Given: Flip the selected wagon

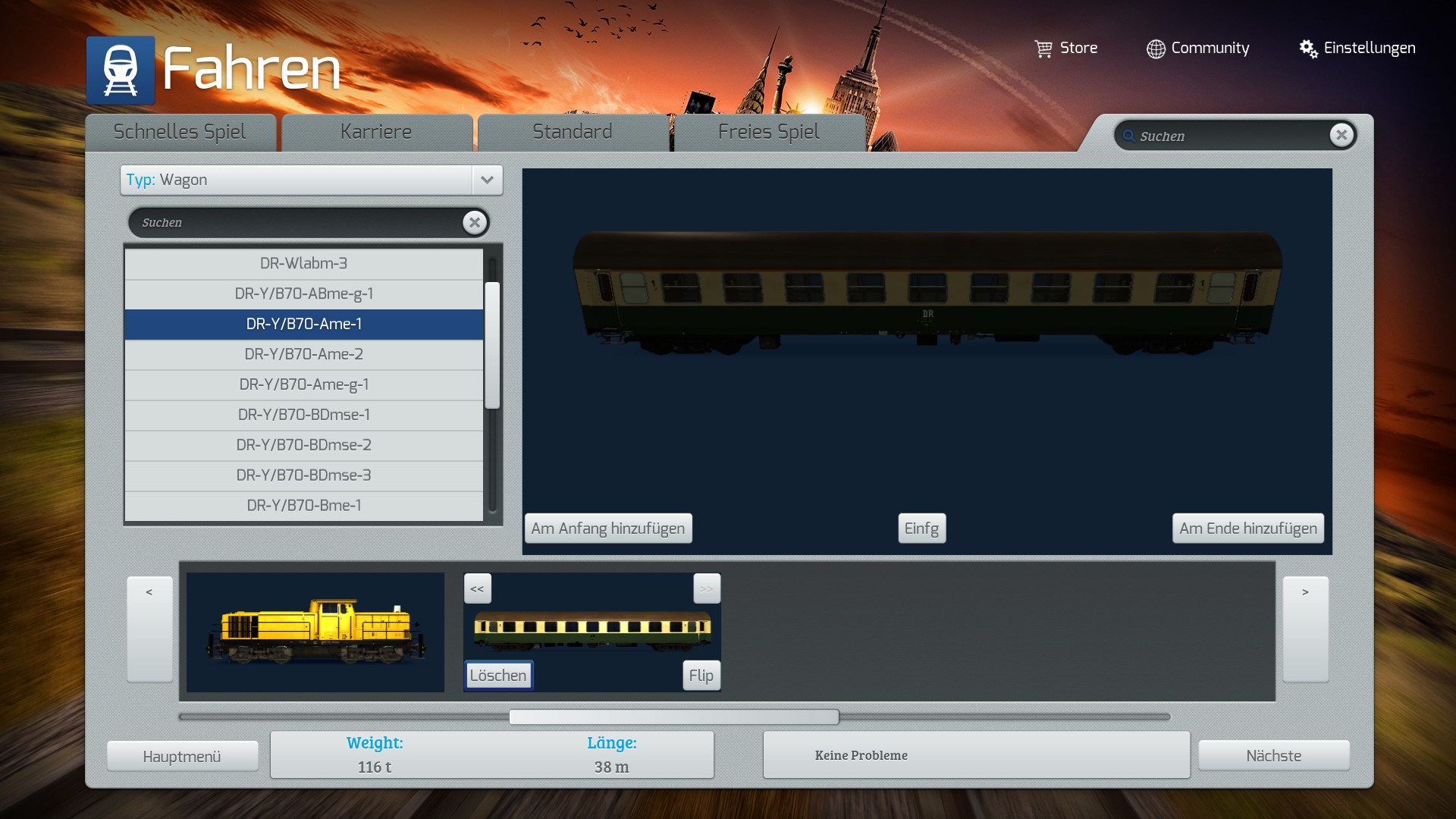Looking at the screenshot, I should click(x=701, y=675).
